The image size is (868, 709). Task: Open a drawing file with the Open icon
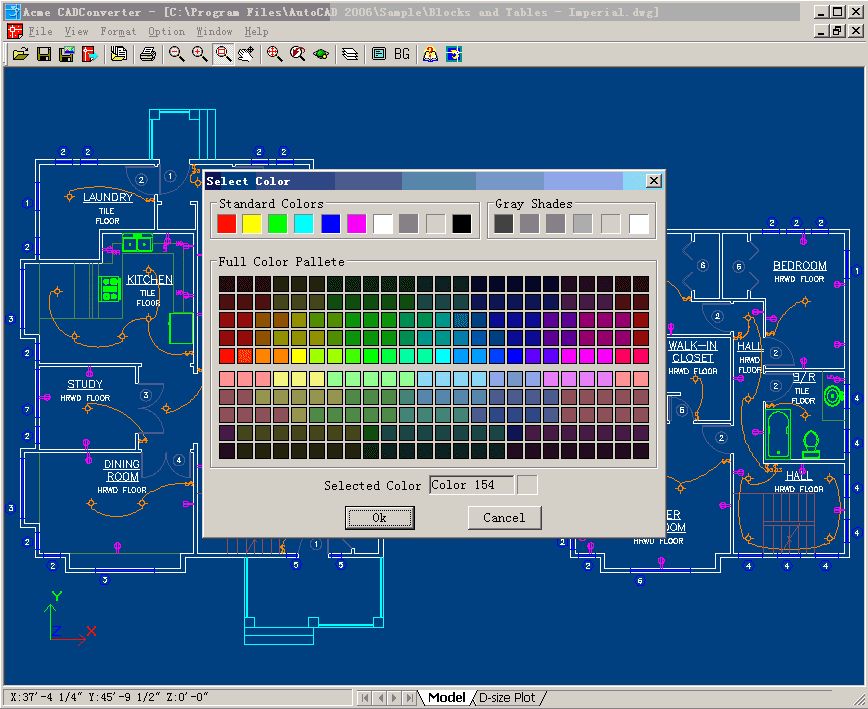(21, 53)
